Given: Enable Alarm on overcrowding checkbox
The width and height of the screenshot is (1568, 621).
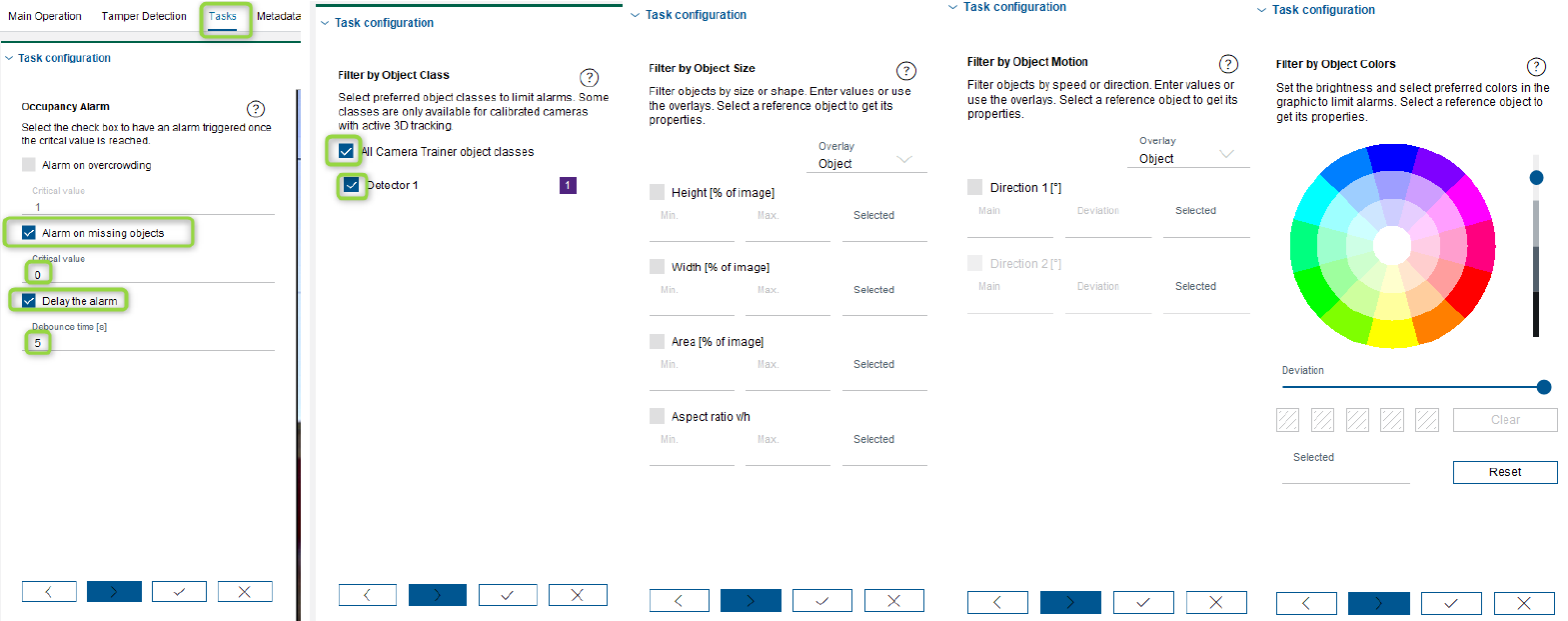Looking at the screenshot, I should (29, 165).
